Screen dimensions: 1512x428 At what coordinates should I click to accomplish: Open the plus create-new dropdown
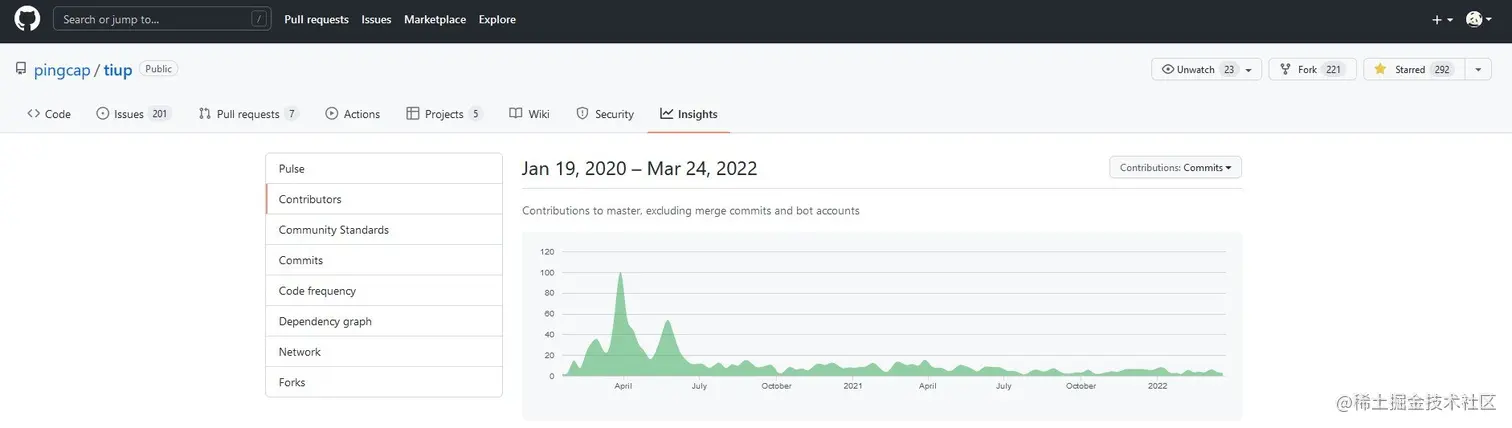tap(1442, 19)
